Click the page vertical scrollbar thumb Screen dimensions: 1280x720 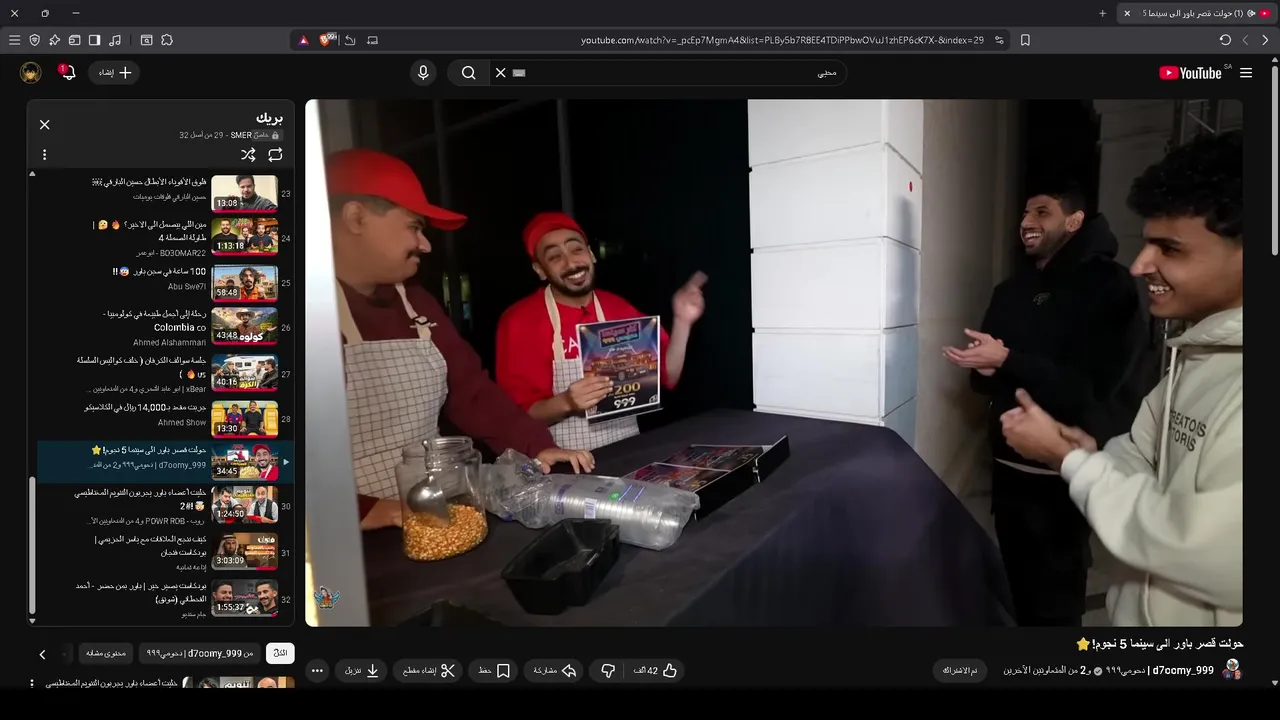click(x=1274, y=158)
